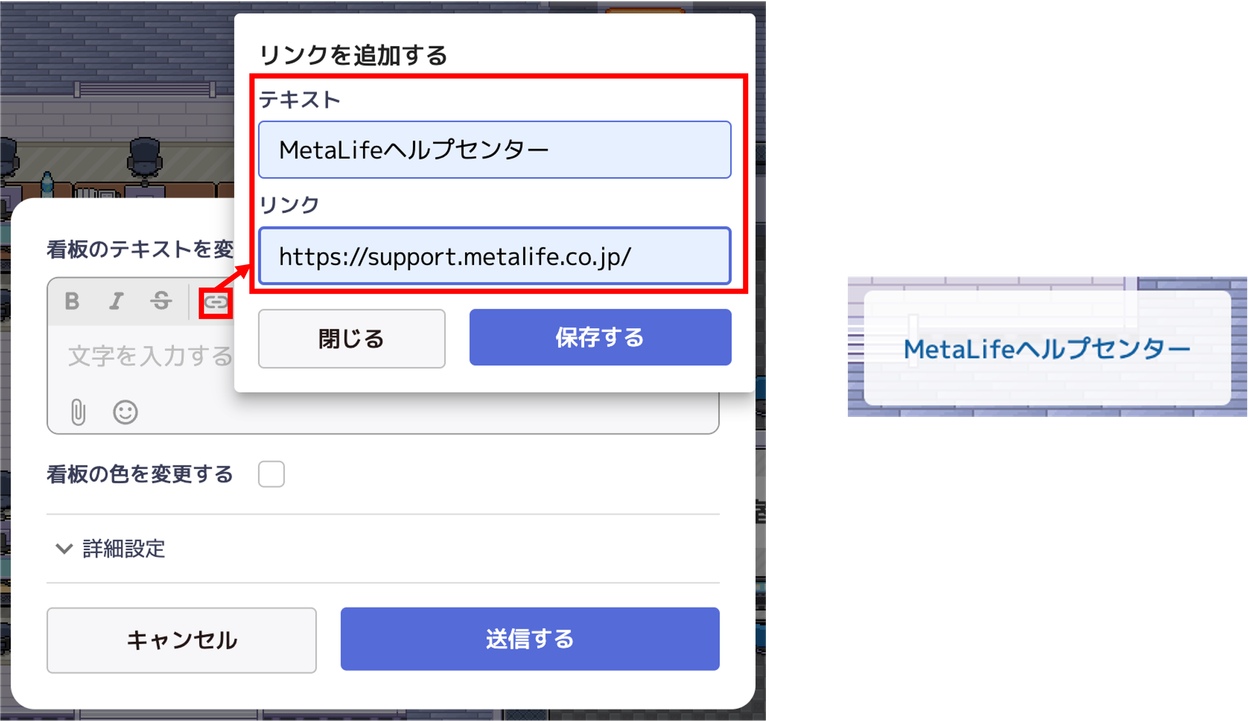This screenshot has height=721, width=1248.
Task: Cancel editing with キャンセル button
Action: point(182,640)
